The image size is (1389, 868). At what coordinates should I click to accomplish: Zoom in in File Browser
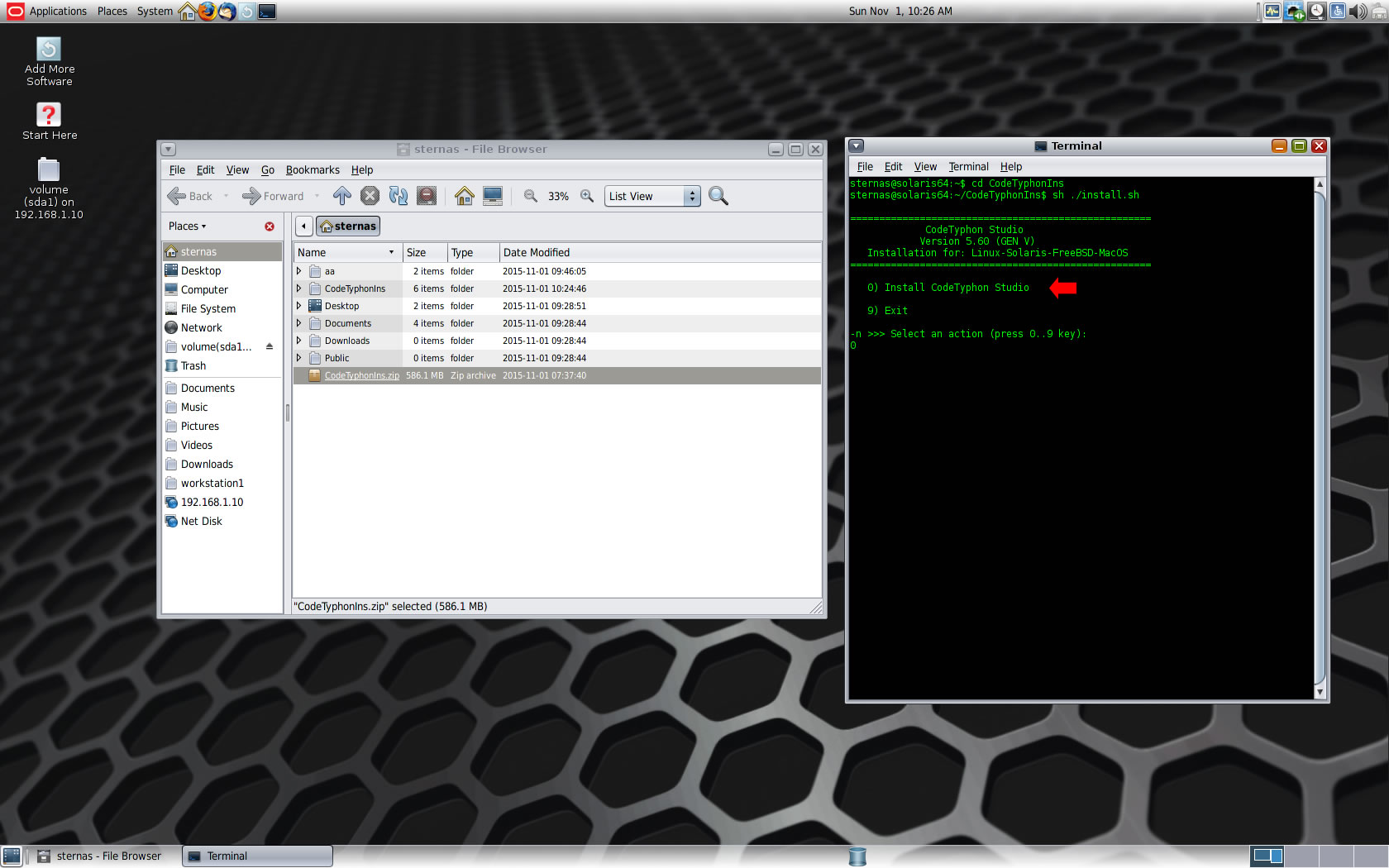pos(586,196)
